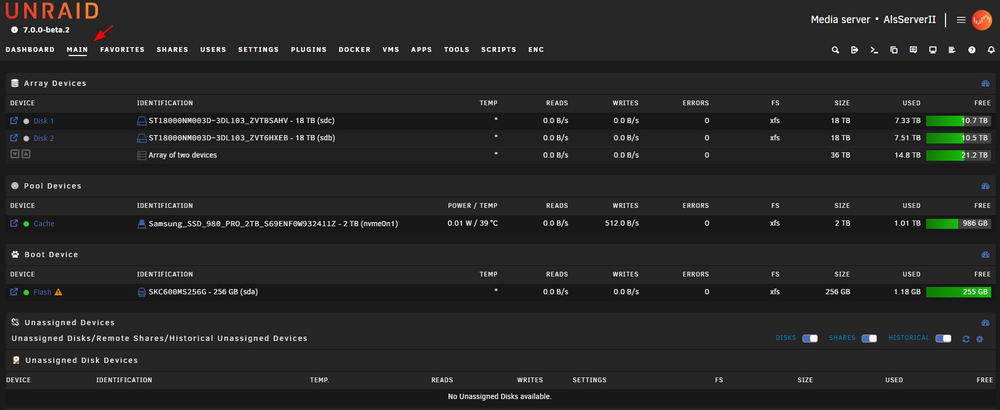This screenshot has height=410, width=1000.
Task: Click the logout icon in header
Action: coord(855,50)
